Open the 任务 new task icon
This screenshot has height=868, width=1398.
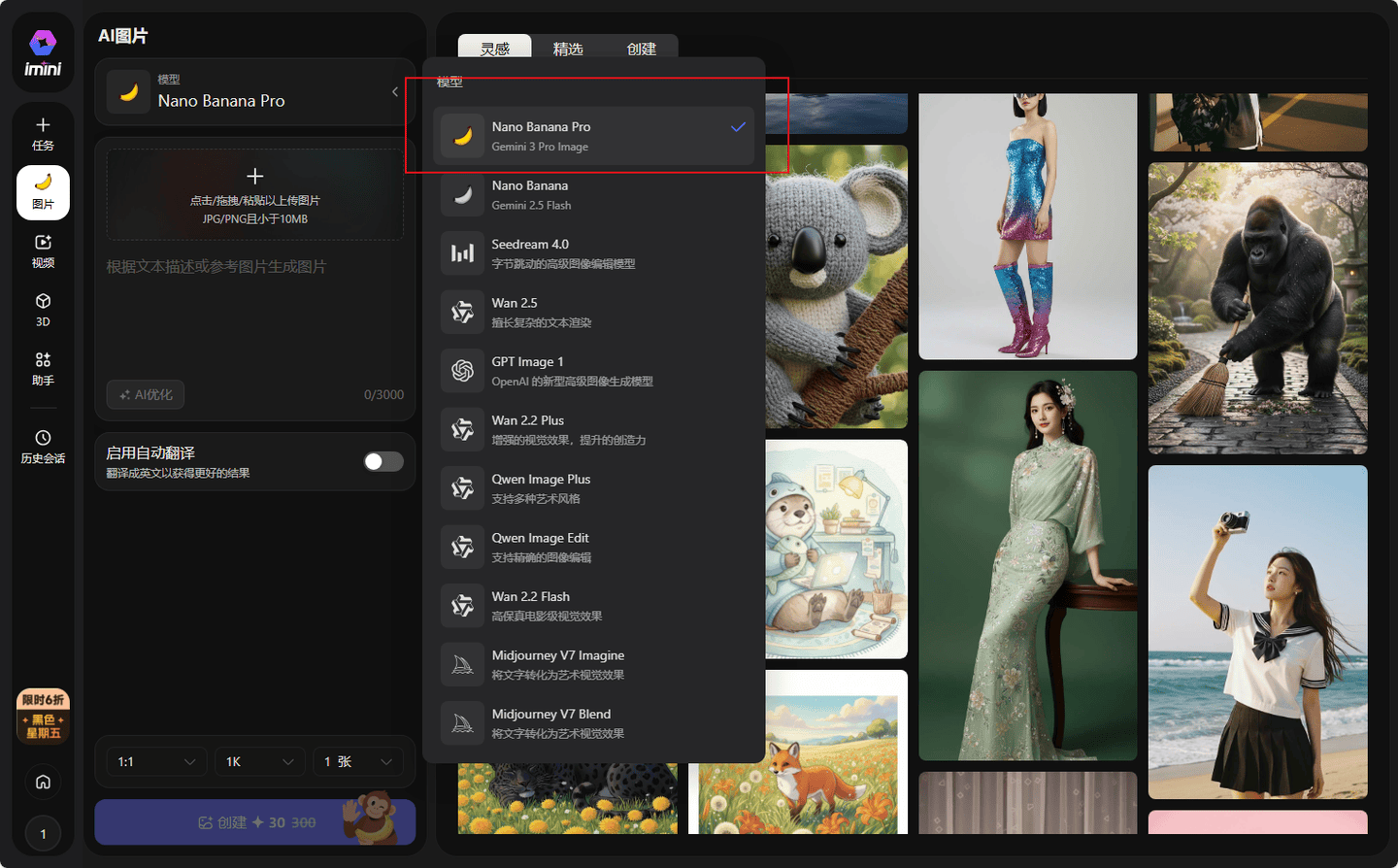tap(43, 133)
